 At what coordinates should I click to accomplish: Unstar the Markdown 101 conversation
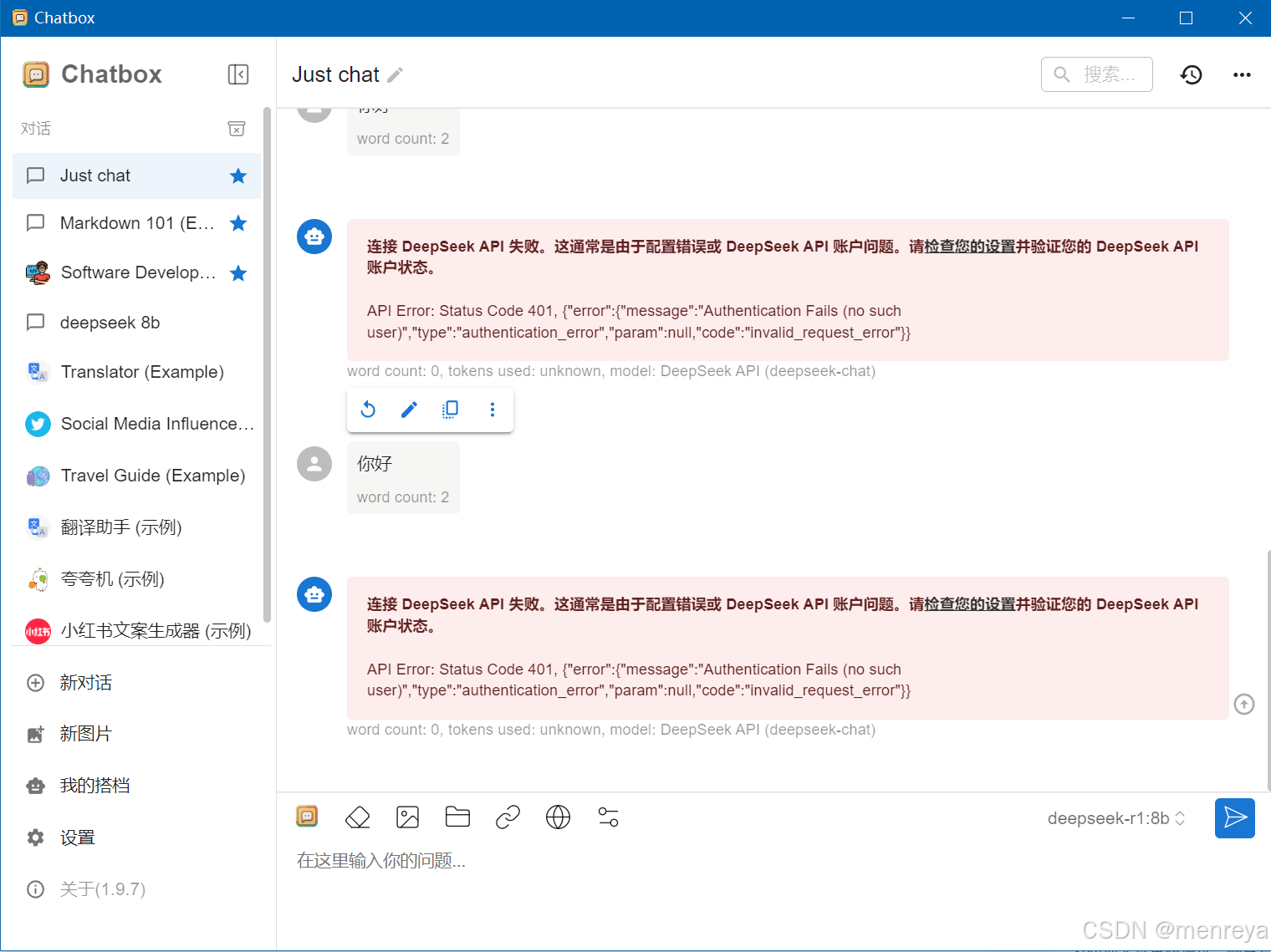click(x=238, y=223)
